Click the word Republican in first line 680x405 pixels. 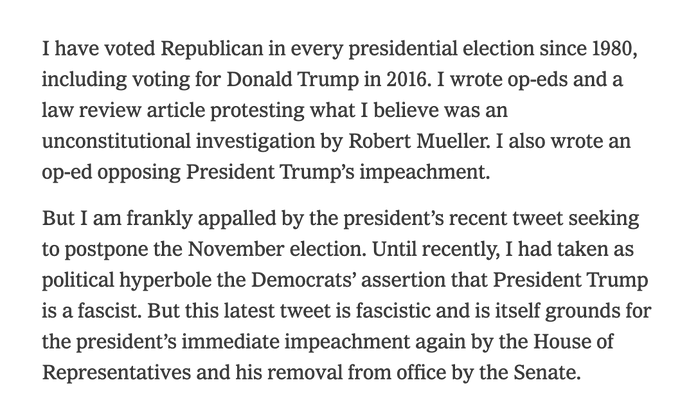212,49
